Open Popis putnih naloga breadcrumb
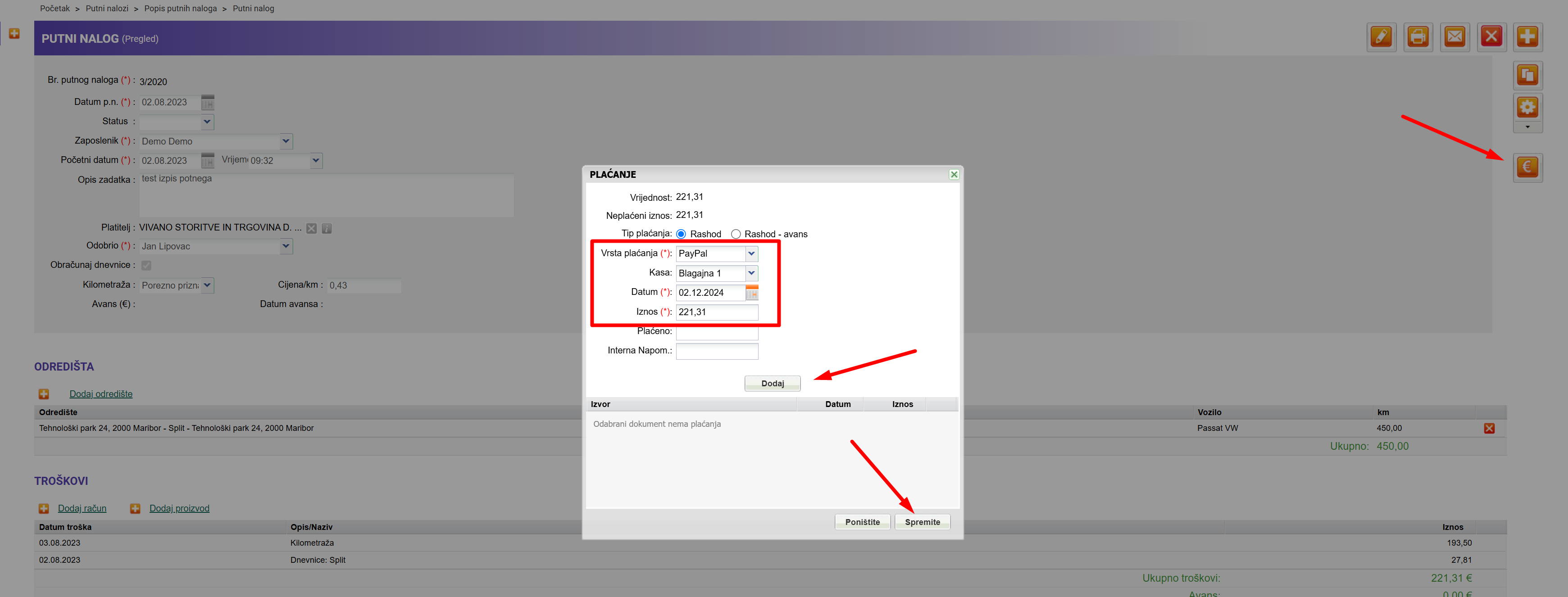This screenshot has width=1568, height=597. pos(180,9)
